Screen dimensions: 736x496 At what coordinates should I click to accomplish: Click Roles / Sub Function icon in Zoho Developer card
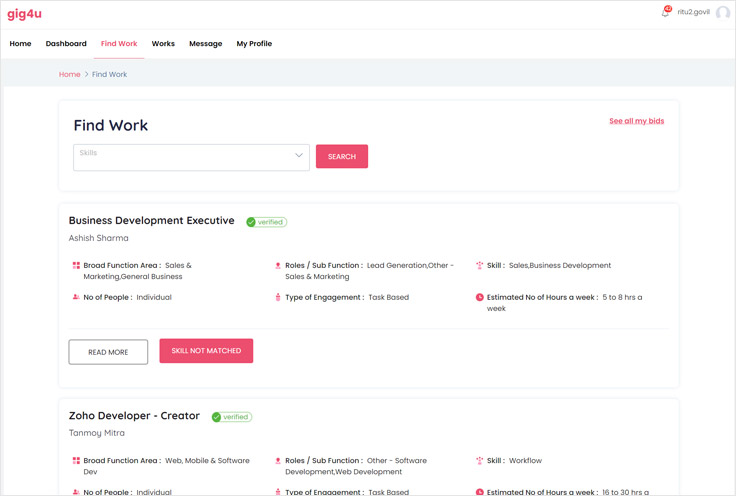[278, 460]
